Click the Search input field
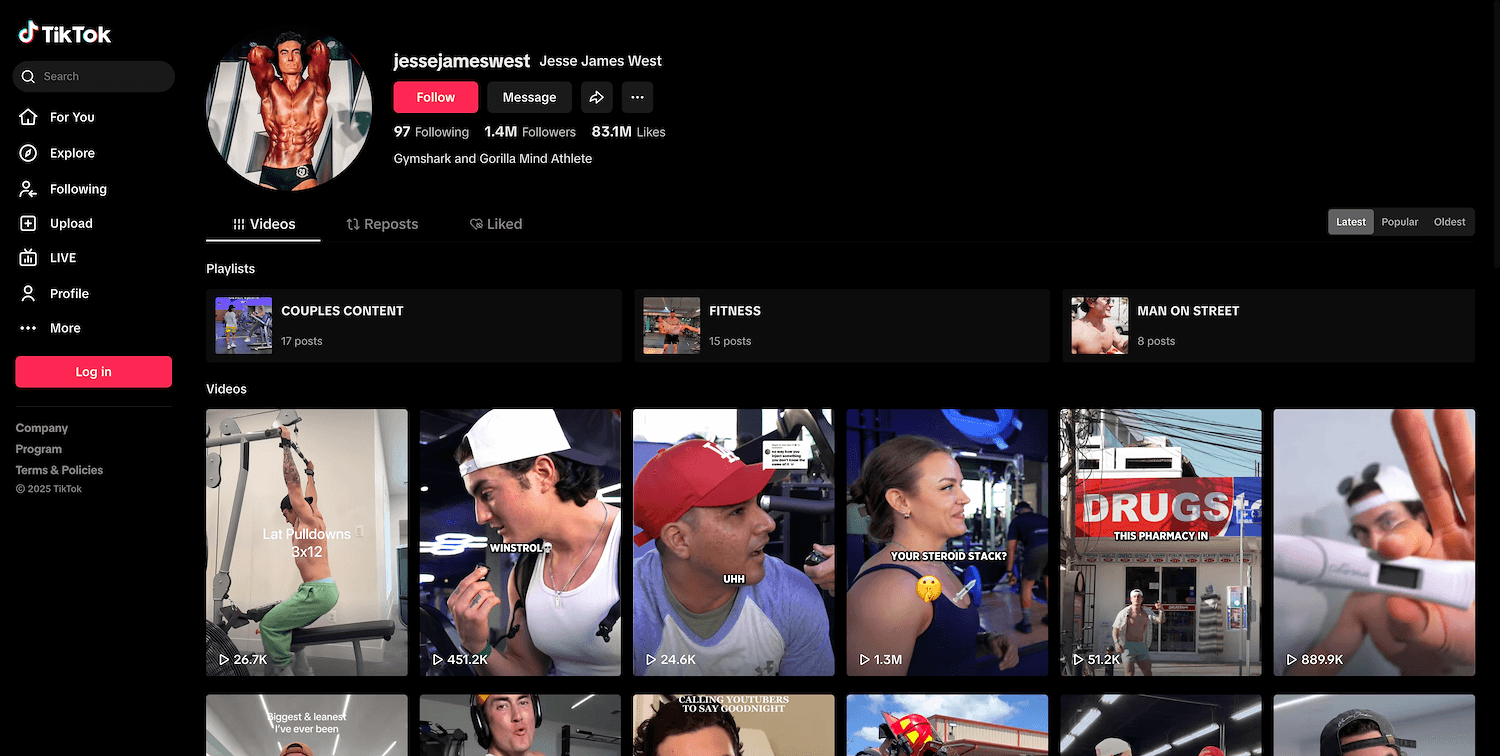The width and height of the screenshot is (1500, 756). (100, 76)
